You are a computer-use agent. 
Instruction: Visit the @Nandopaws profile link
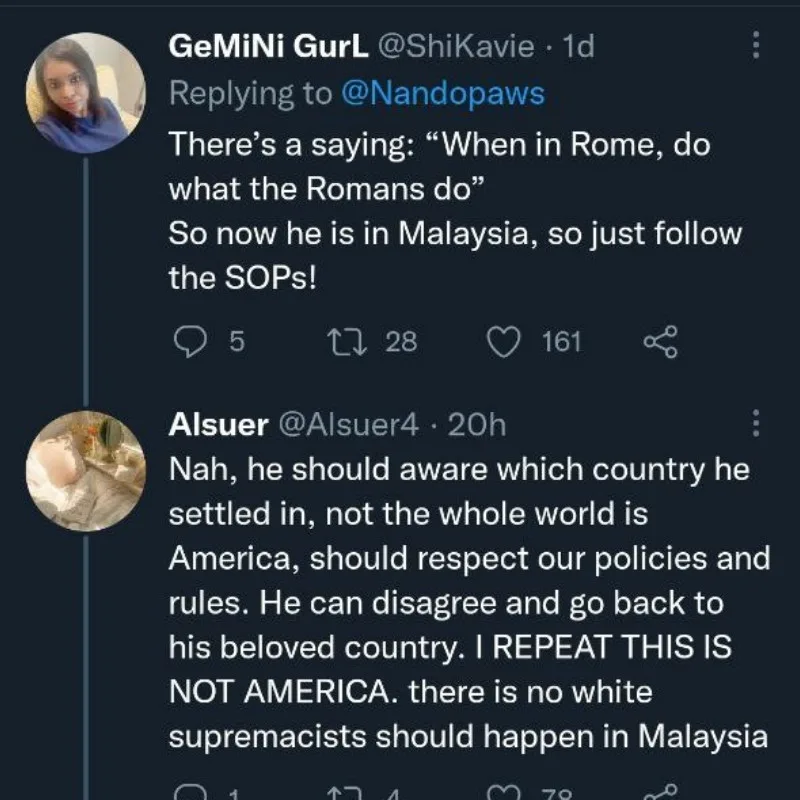443,93
